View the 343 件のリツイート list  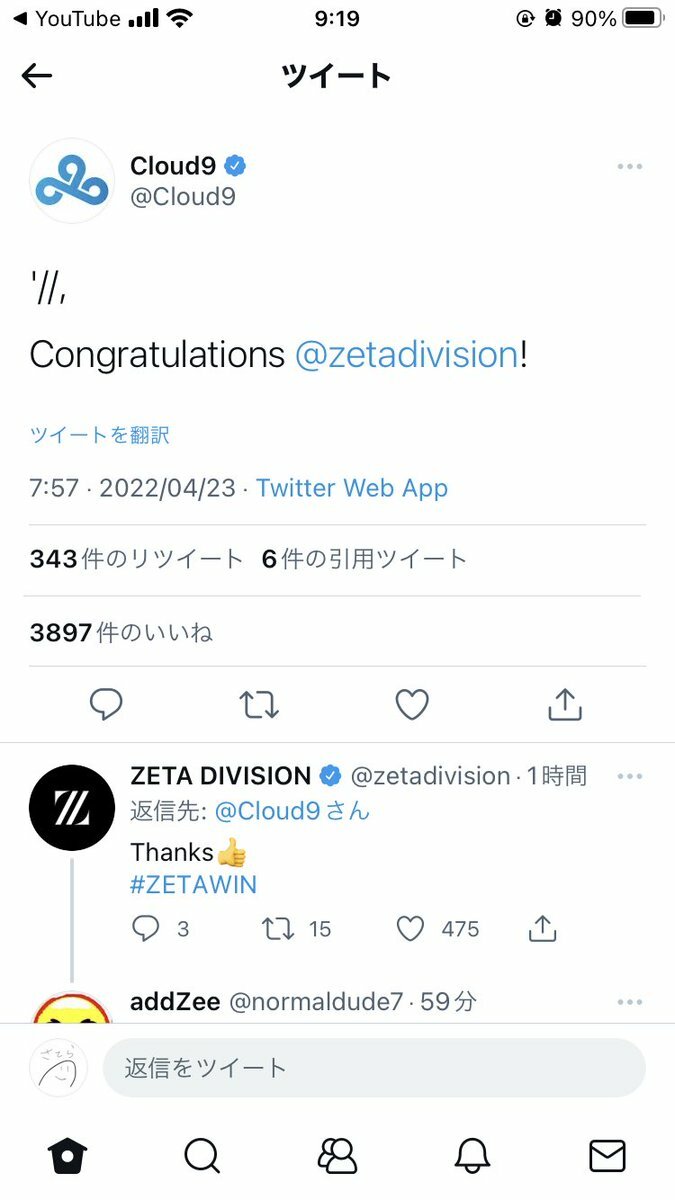pyautogui.click(x=136, y=560)
